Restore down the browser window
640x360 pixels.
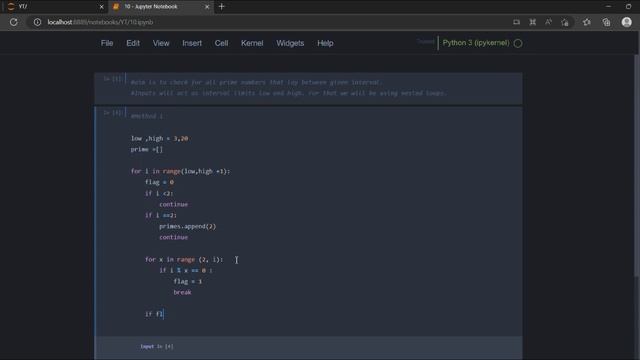point(628,7)
